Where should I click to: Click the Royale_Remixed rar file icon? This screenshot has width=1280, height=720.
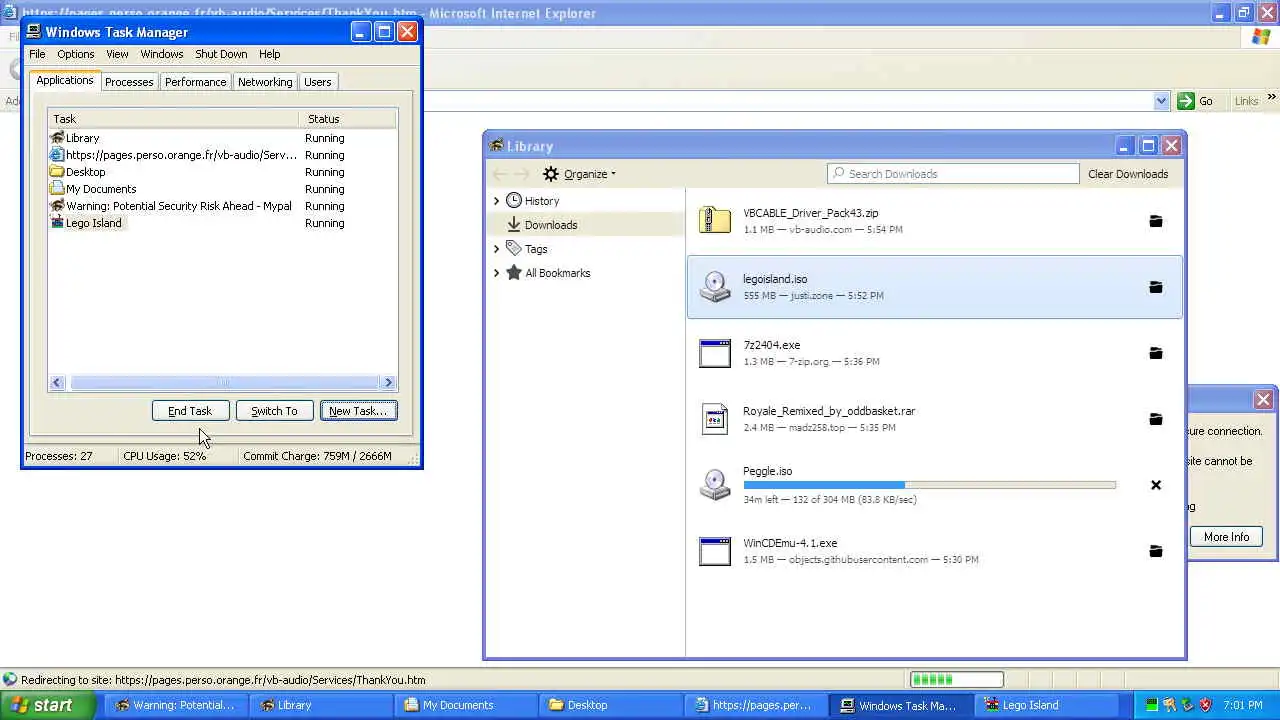(x=714, y=418)
